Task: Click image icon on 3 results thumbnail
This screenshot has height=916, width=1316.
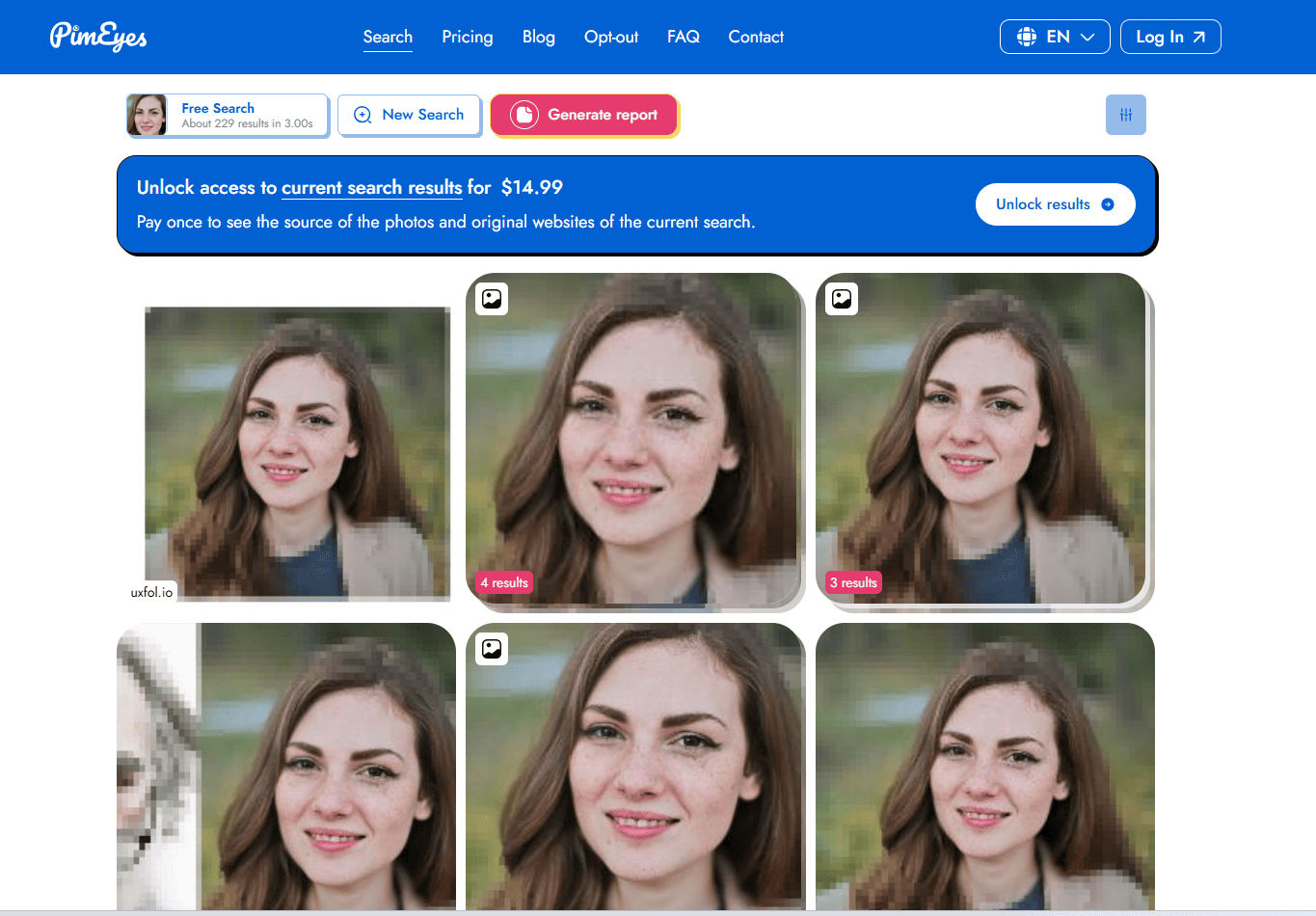Action: [x=842, y=299]
